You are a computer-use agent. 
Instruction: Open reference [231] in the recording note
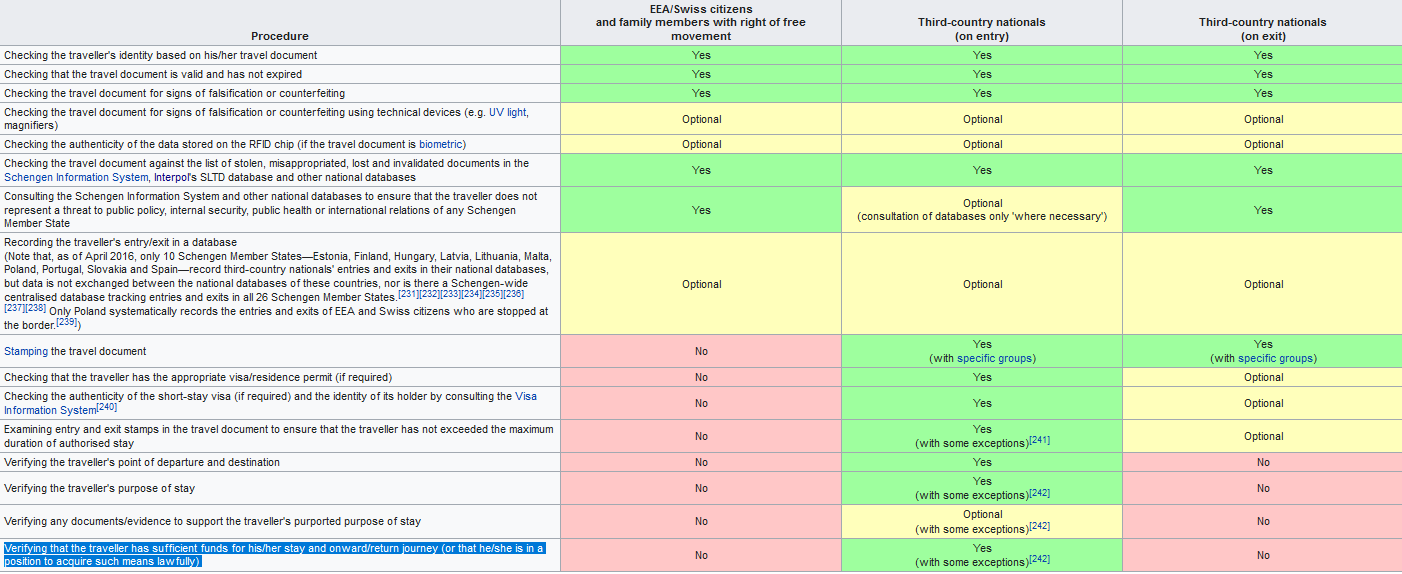tap(408, 294)
